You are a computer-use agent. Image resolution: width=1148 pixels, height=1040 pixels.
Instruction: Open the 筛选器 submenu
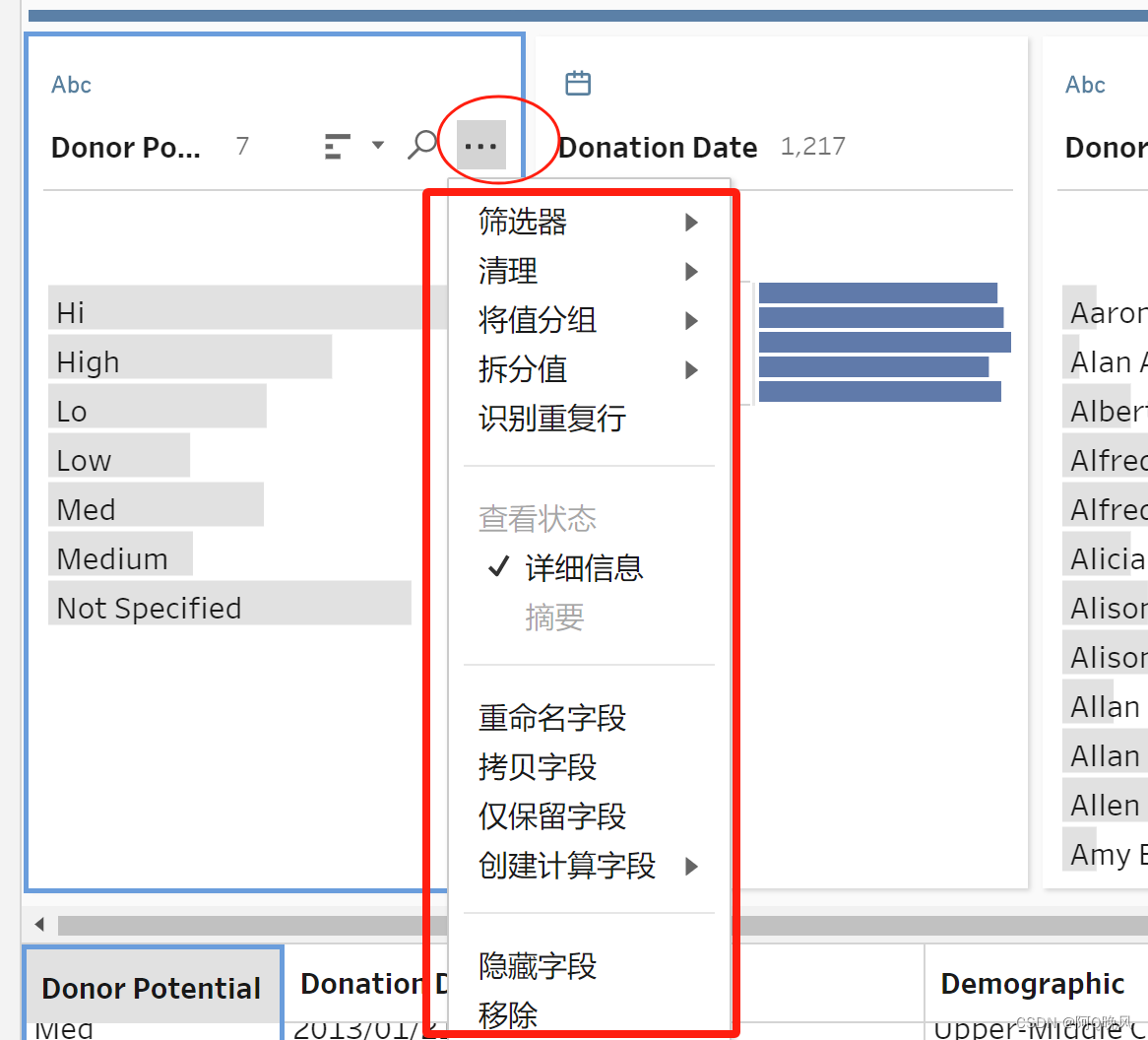click(x=589, y=222)
